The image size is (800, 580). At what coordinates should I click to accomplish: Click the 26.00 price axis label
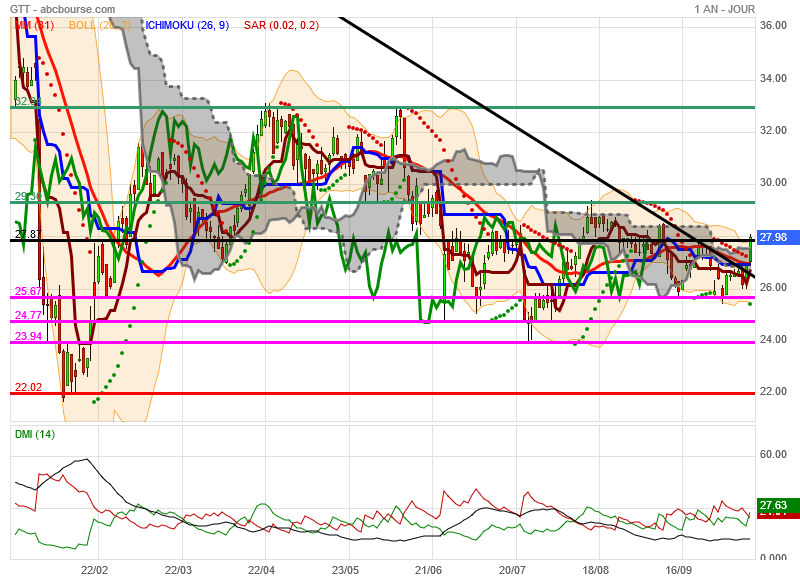pos(773,287)
